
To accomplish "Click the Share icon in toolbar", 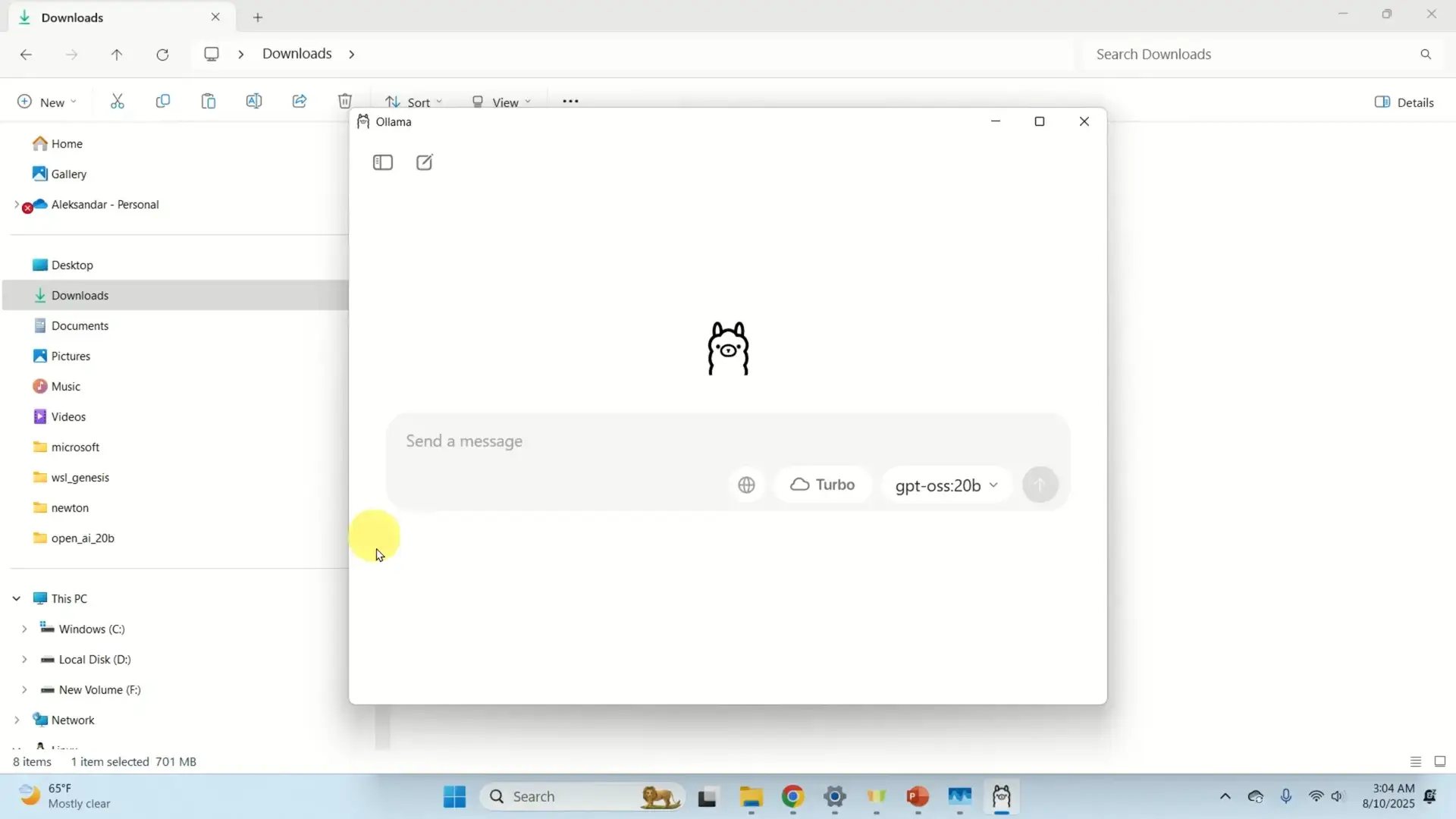I will click(x=300, y=102).
